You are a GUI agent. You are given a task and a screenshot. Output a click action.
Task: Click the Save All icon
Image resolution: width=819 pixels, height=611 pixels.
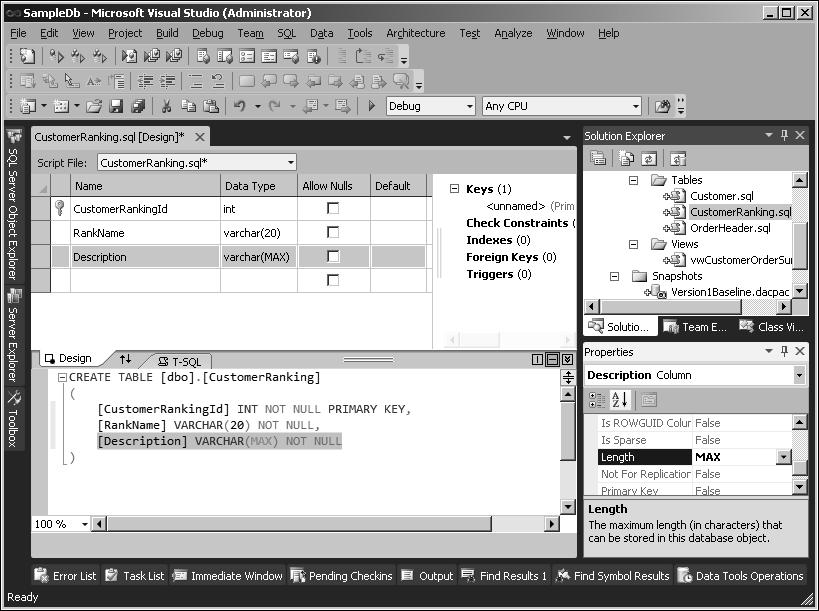138,107
